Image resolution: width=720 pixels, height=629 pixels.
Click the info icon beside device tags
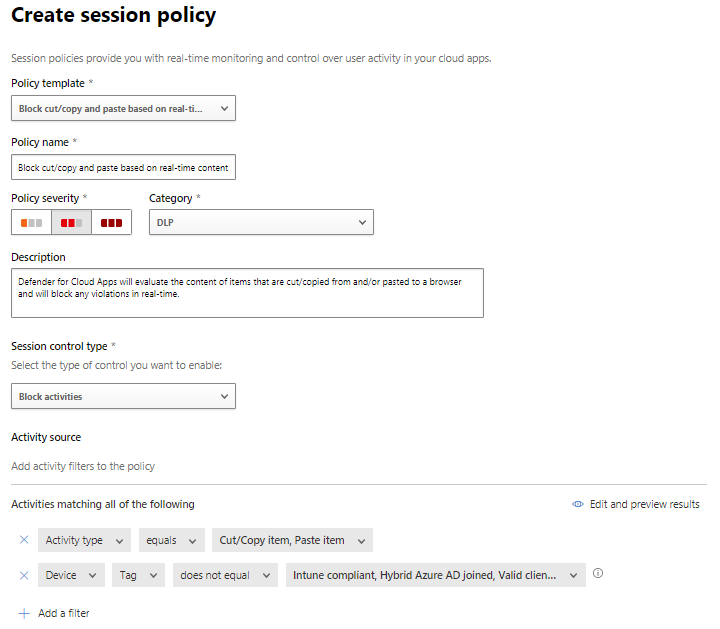[x=598, y=574]
